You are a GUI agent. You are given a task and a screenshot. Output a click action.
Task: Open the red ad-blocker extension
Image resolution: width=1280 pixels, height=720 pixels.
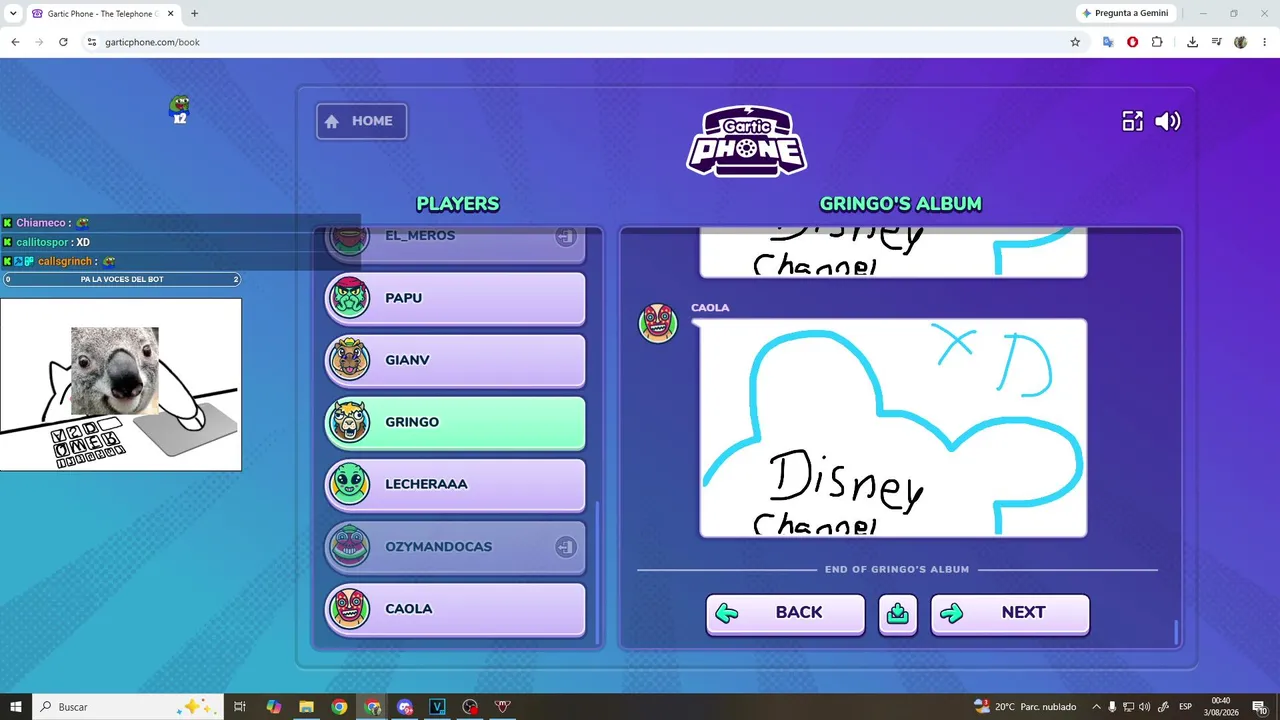pos(1132,42)
